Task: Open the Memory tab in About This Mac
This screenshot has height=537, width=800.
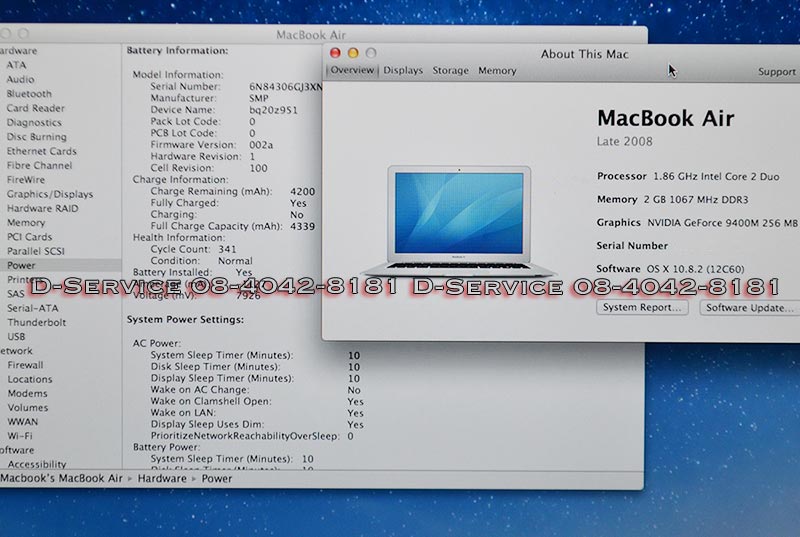Action: point(497,70)
